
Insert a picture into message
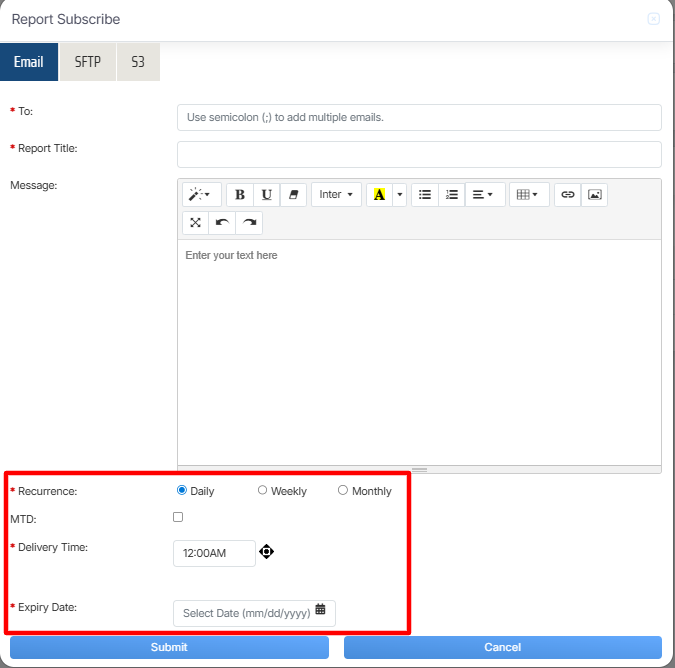[x=594, y=195]
